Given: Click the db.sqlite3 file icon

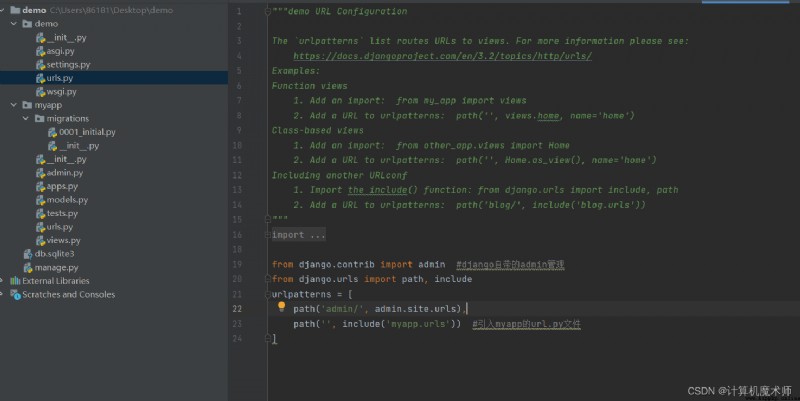Looking at the screenshot, I should pos(28,254).
